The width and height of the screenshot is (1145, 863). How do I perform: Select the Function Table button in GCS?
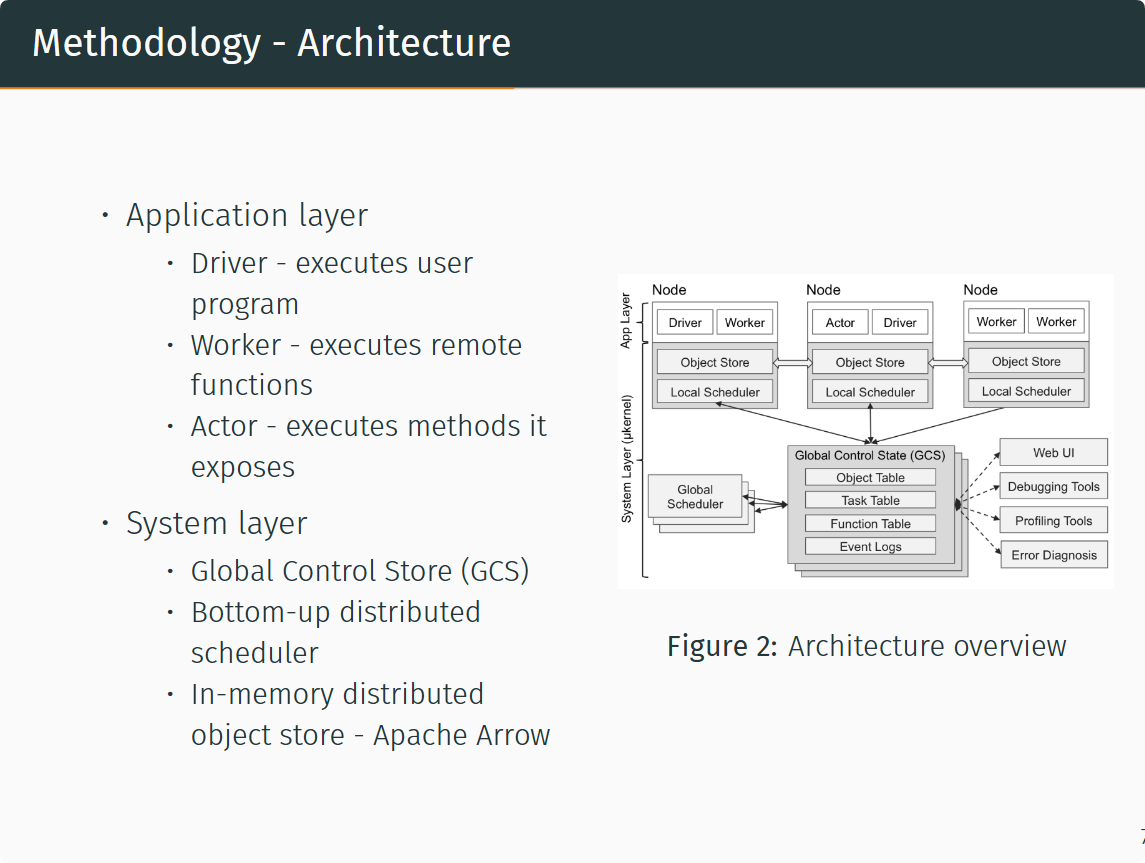870,523
